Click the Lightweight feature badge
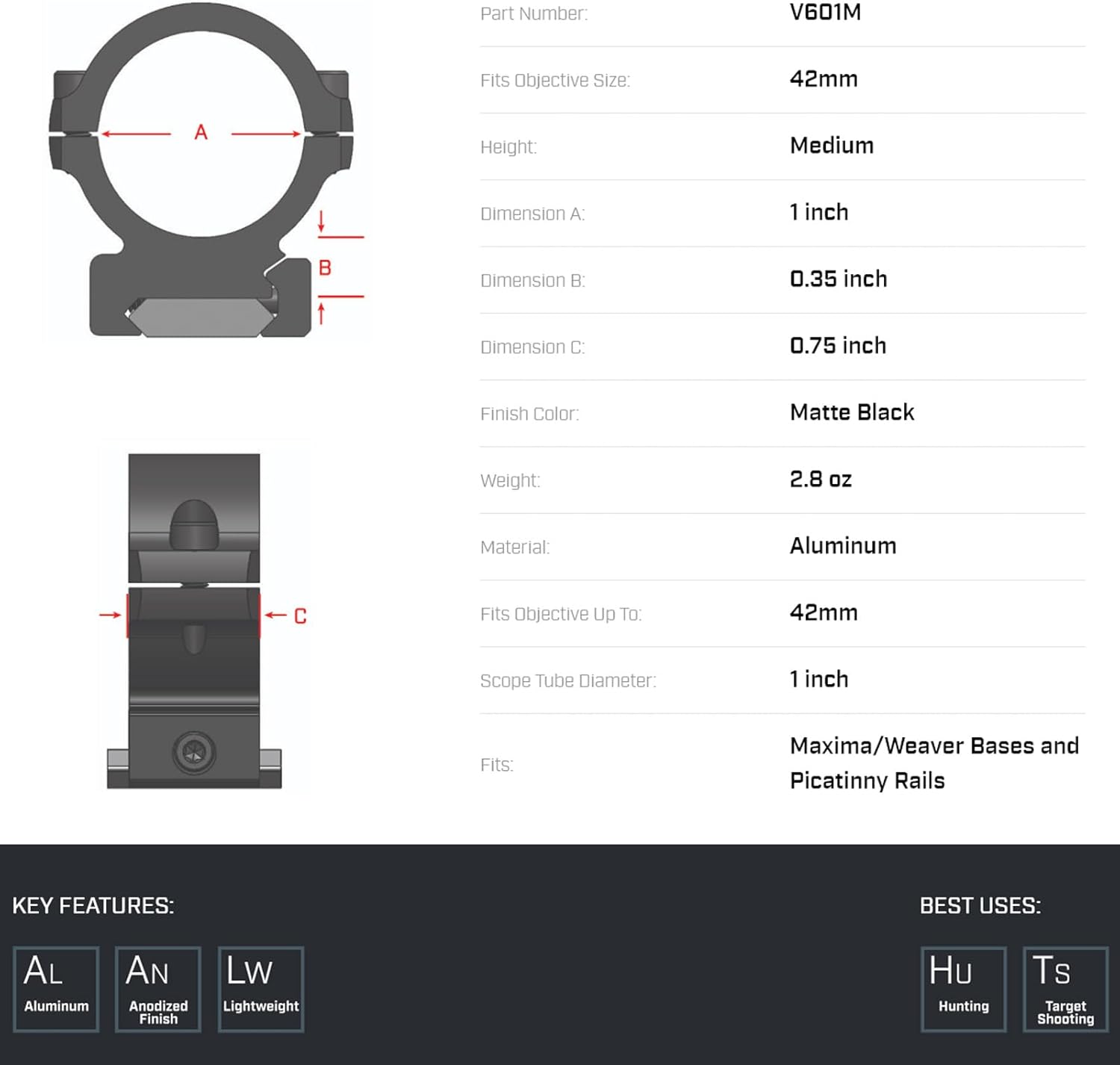This screenshot has height=1065, width=1120. point(261,990)
